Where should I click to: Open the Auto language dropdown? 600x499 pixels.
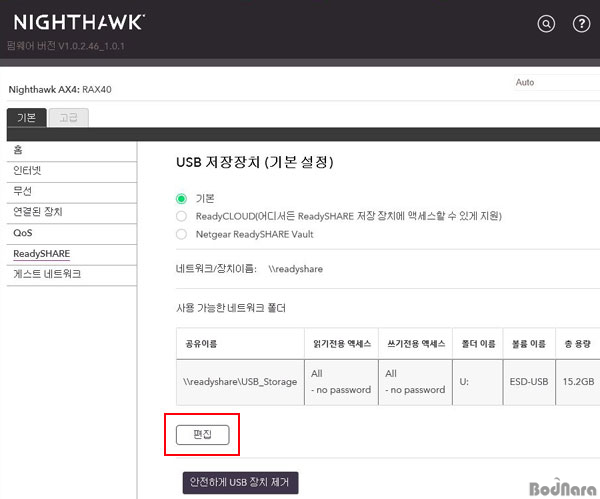556,82
